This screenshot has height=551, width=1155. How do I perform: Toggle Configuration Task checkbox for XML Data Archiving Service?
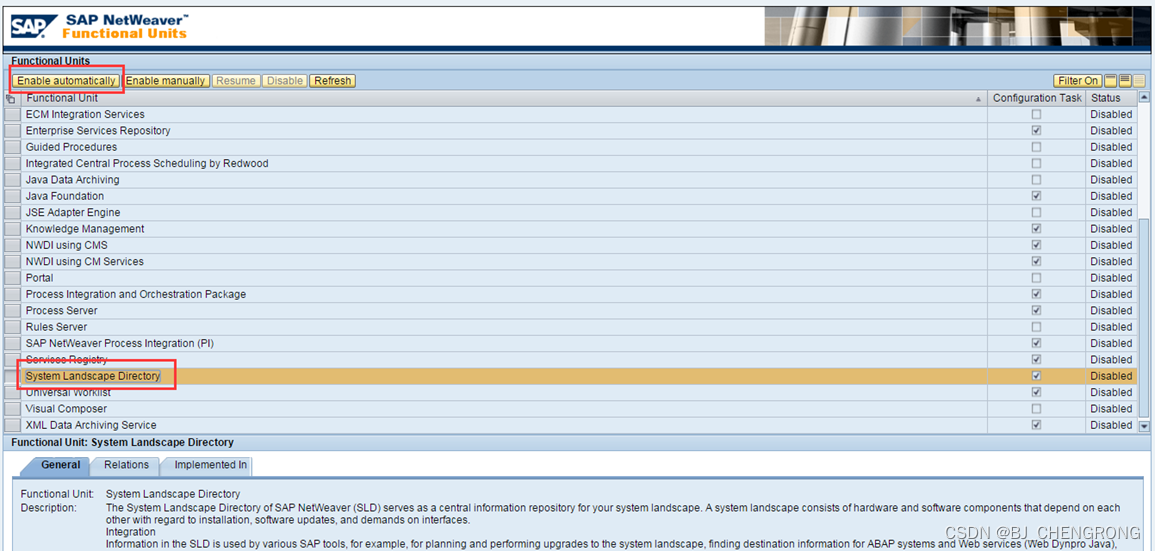1036,425
